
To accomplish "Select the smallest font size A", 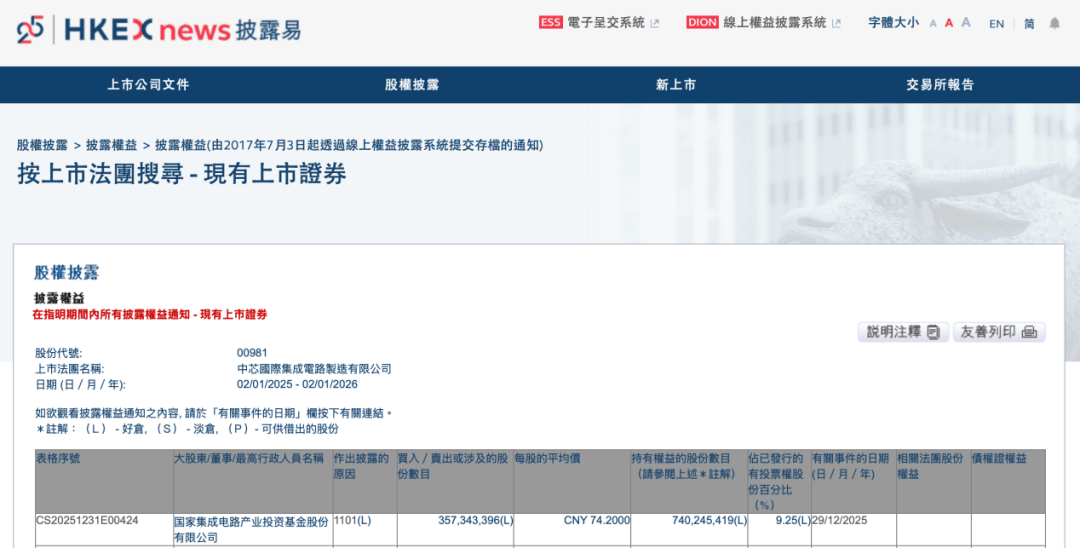I will [933, 24].
